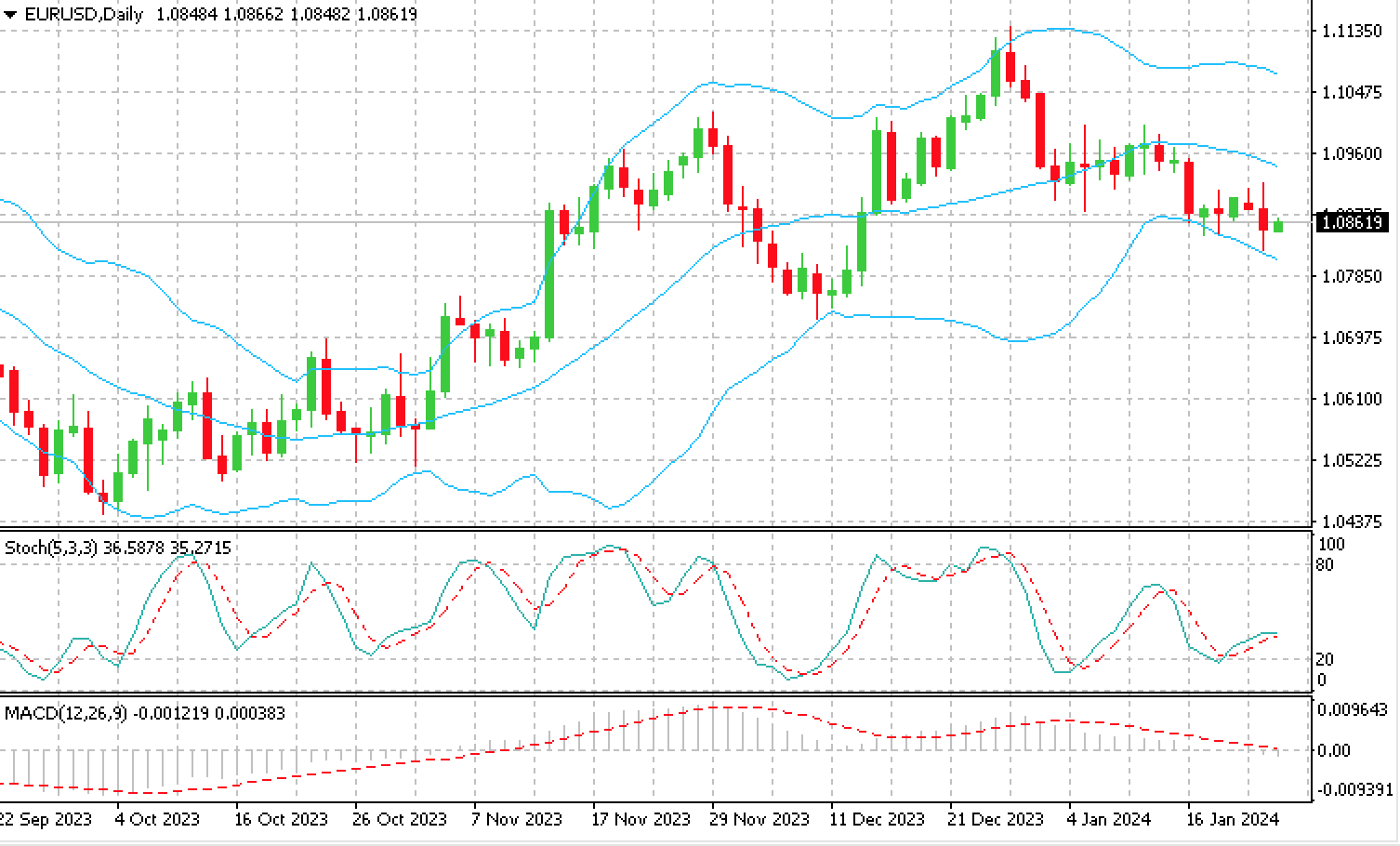This screenshot has height=846, width=1400.
Task: Click the 1.07850 price scale label
Action: coord(1351,276)
